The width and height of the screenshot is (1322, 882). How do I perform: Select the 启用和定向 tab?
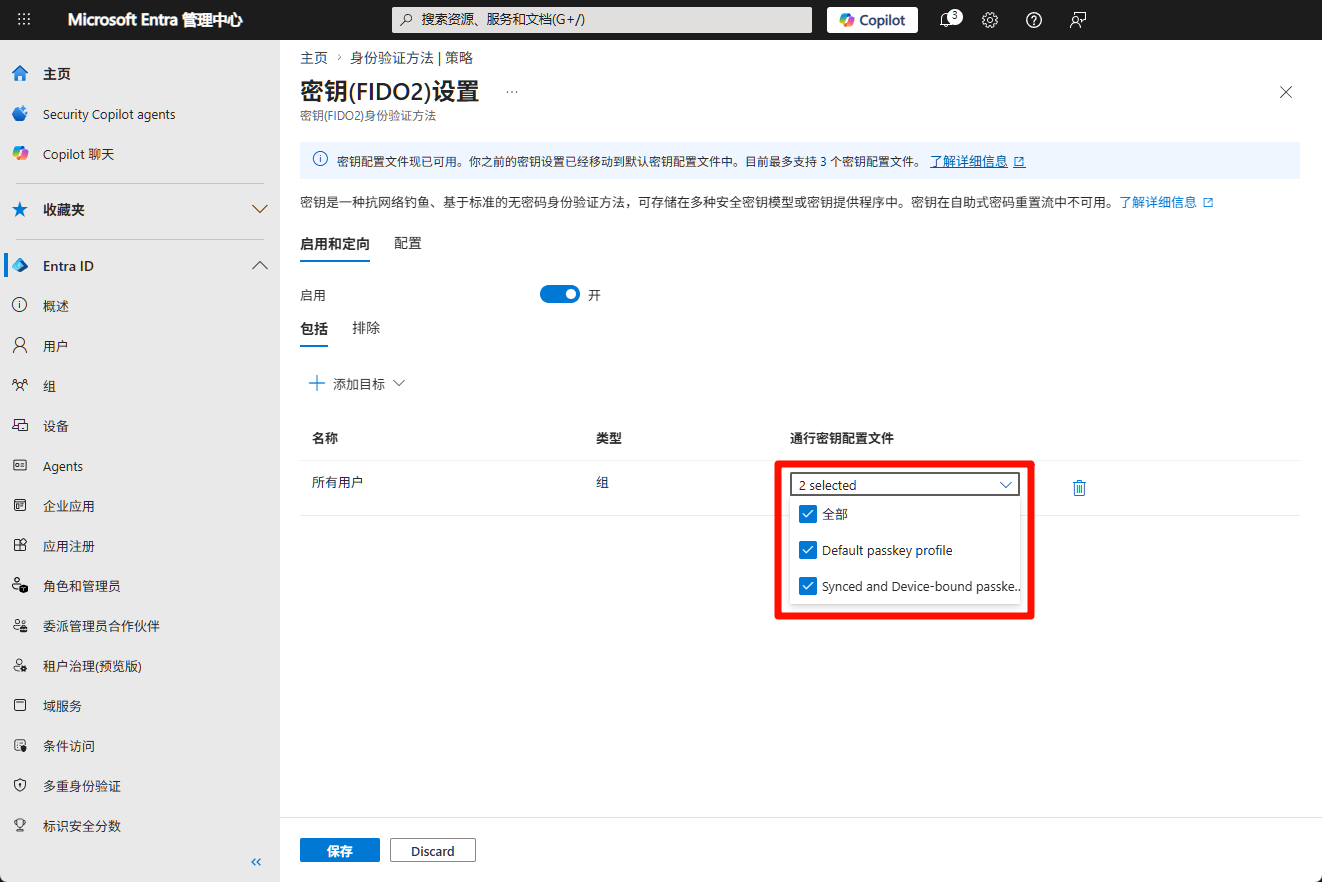click(x=335, y=244)
